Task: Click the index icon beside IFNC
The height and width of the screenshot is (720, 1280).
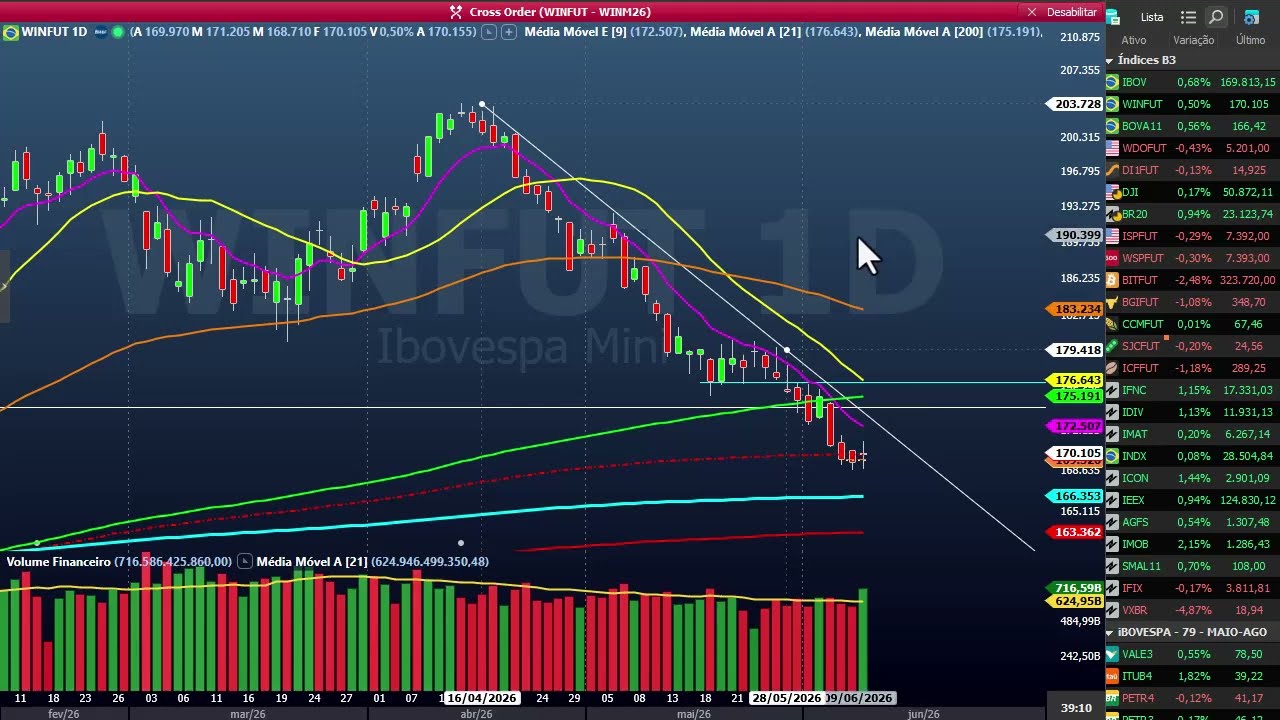Action: click(1112, 390)
